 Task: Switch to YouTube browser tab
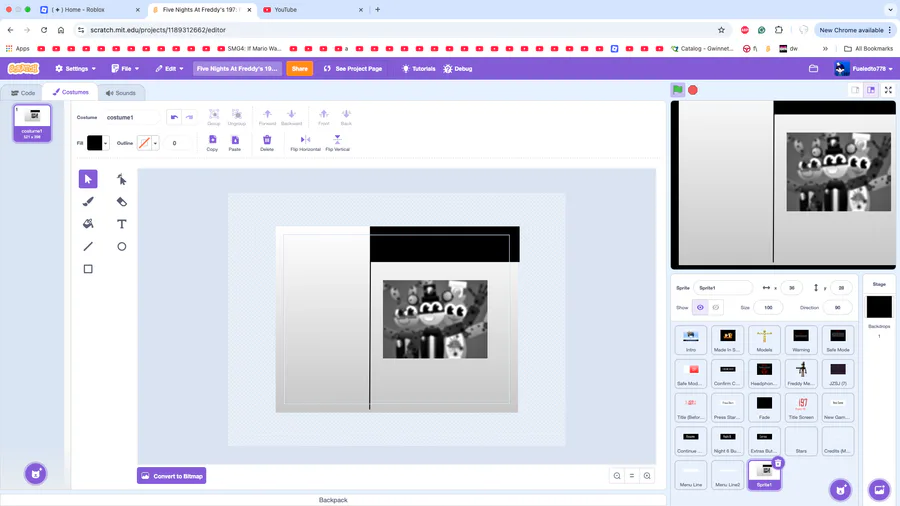coord(313,10)
